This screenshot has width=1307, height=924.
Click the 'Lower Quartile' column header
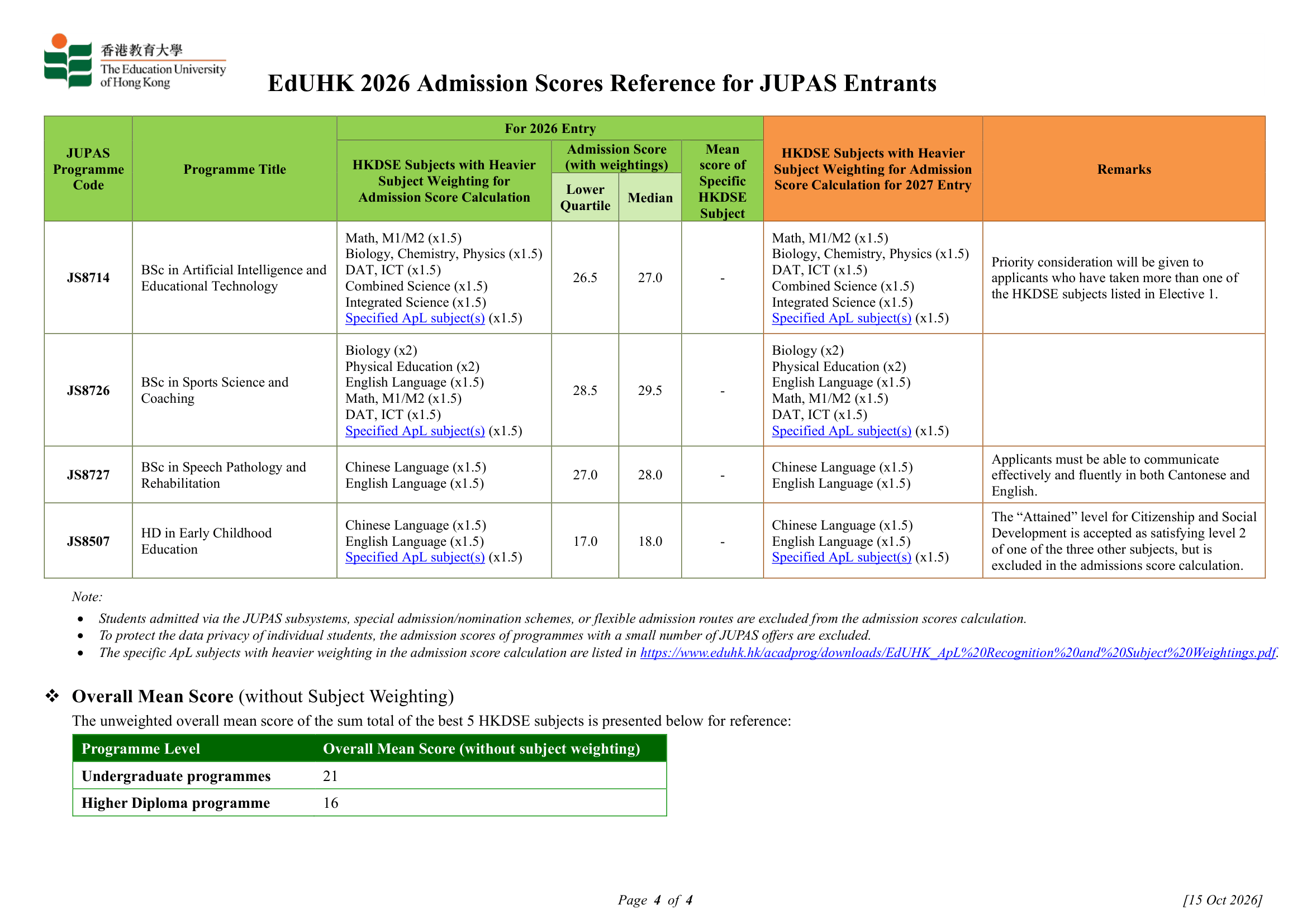(585, 197)
